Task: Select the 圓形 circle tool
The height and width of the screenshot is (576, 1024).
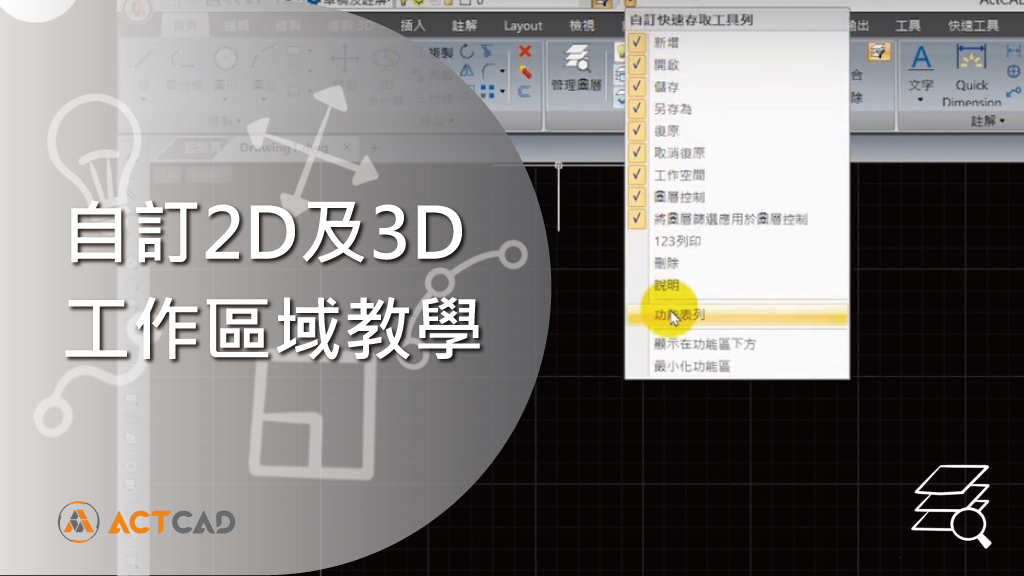Action: tap(225, 69)
